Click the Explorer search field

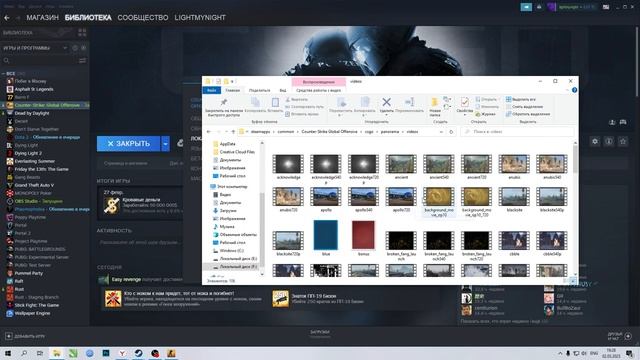517,132
